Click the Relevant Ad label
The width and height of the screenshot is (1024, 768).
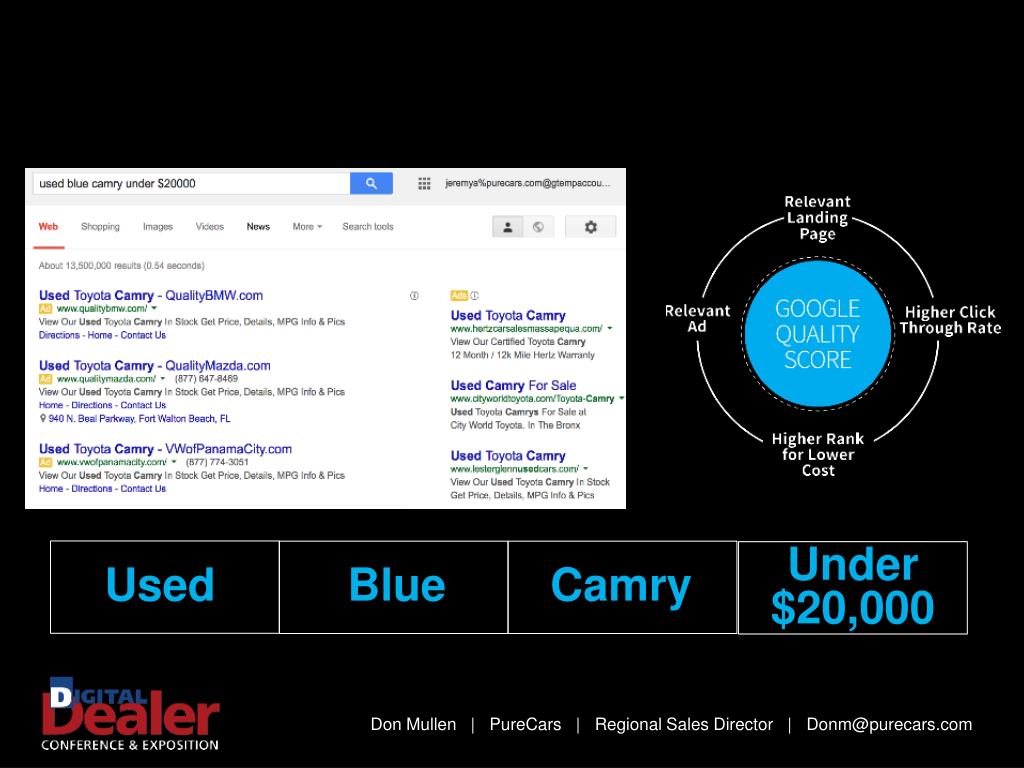697,318
